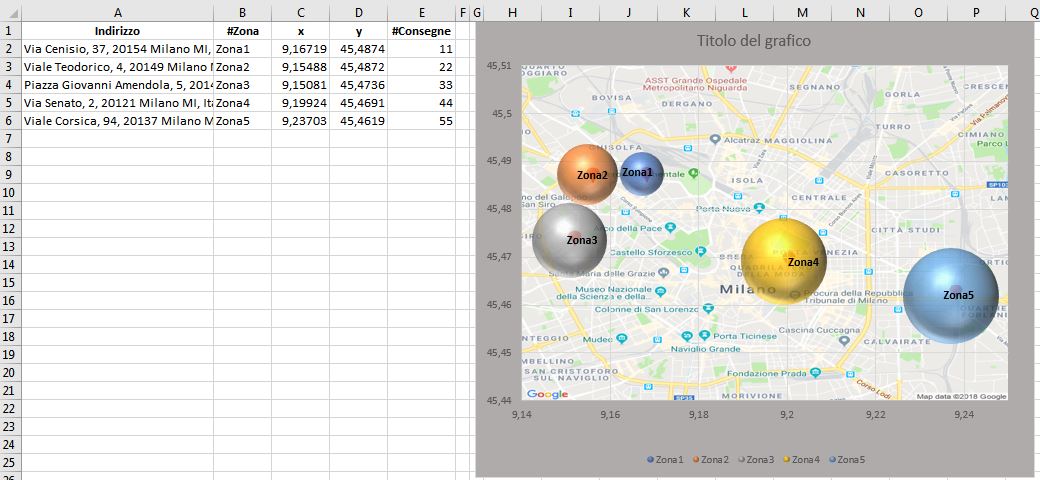Select Zona3 cell in column B

point(242,84)
